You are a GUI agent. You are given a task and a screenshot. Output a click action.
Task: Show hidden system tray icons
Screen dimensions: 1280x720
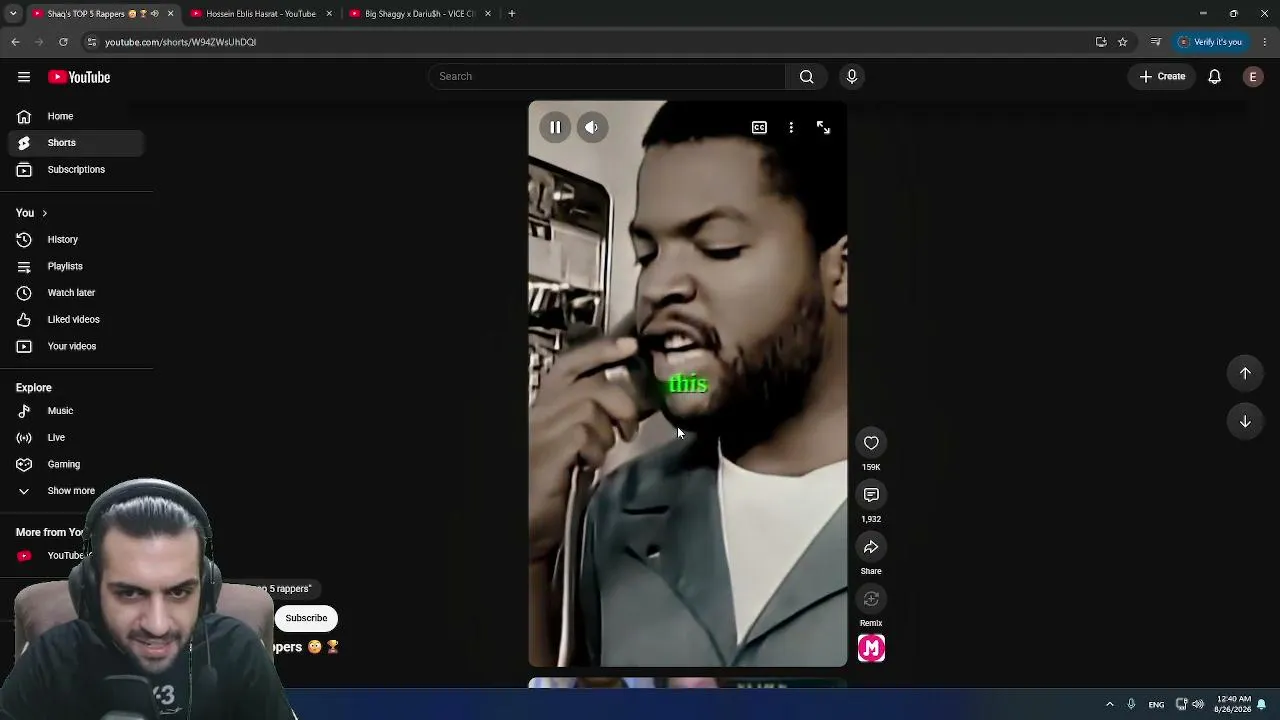point(1109,705)
